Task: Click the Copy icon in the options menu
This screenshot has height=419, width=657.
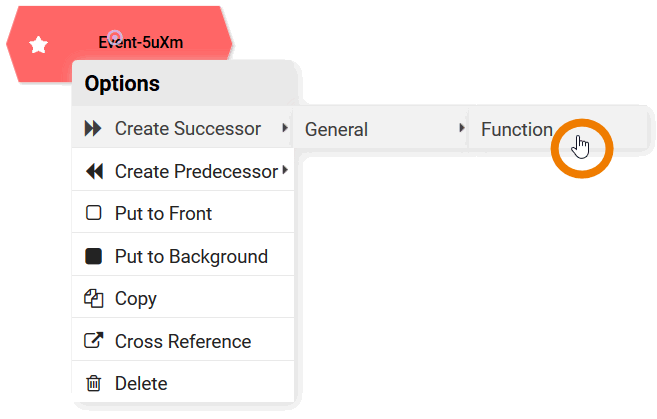Action: [94, 298]
